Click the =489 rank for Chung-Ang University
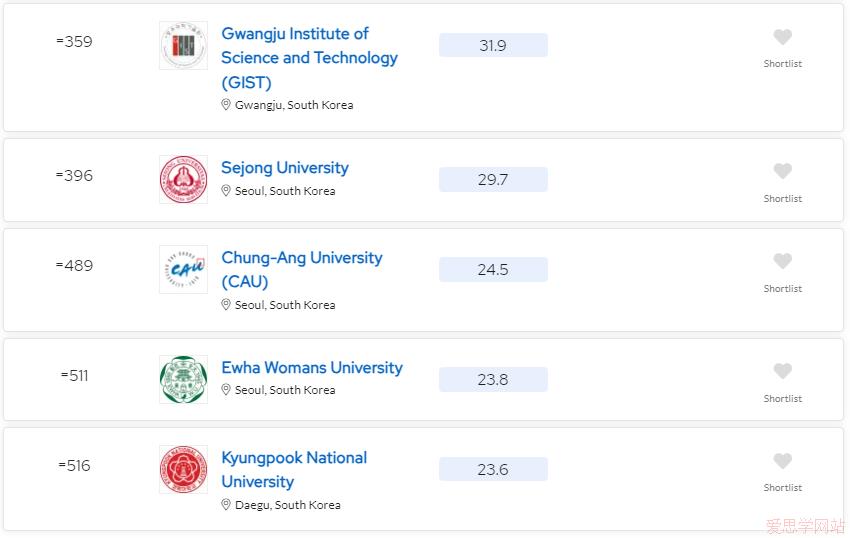 pyautogui.click(x=74, y=265)
